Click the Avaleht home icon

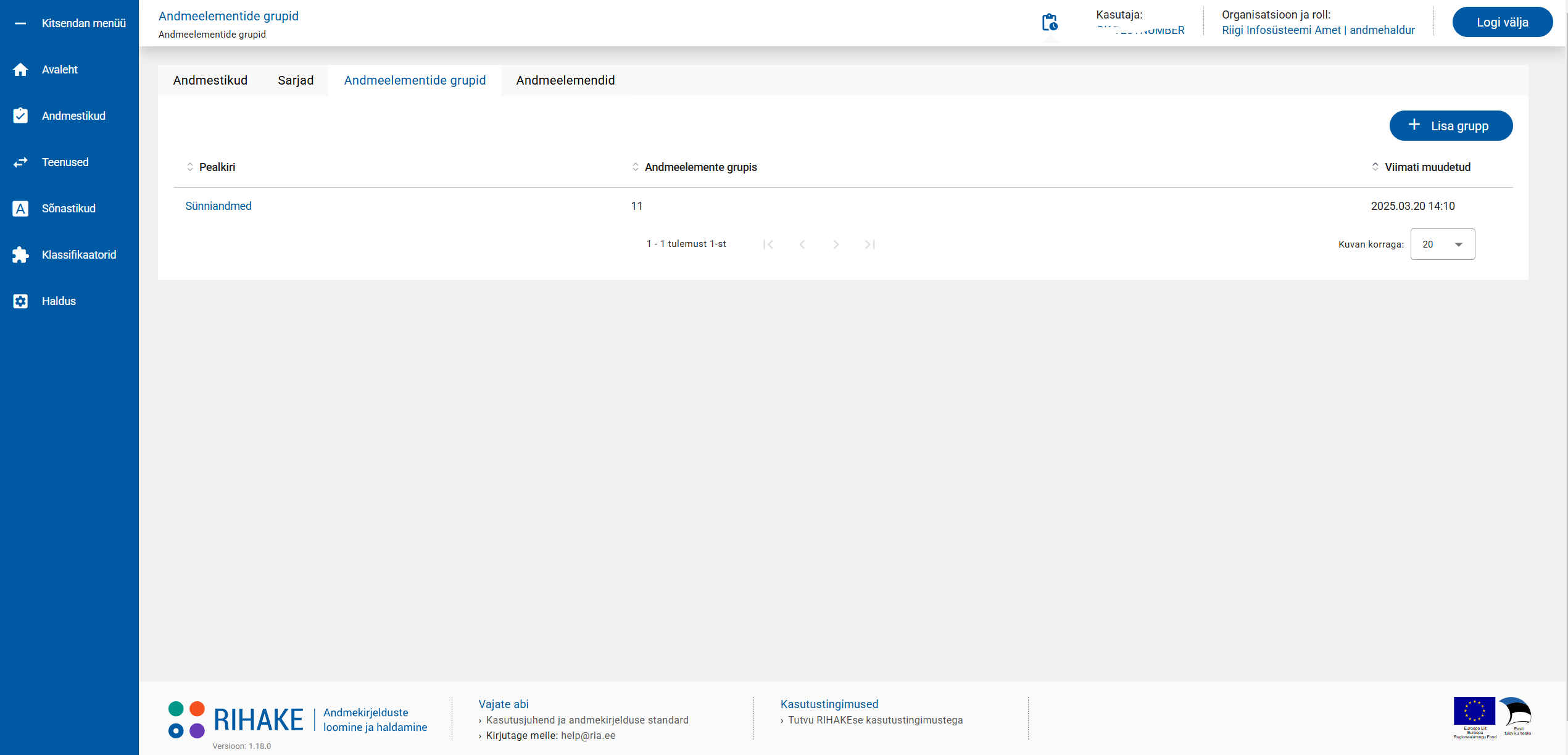click(x=20, y=70)
